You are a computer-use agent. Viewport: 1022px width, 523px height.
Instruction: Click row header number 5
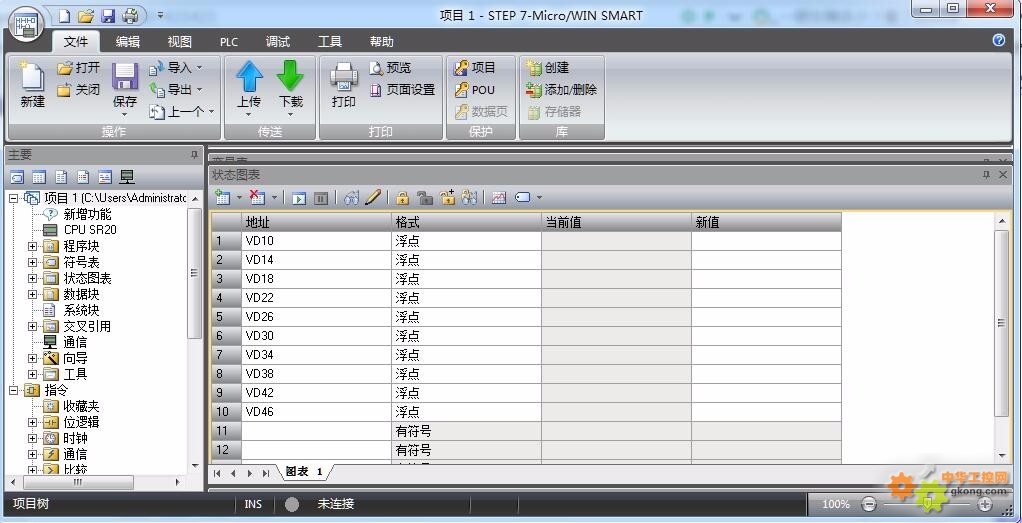(226, 317)
